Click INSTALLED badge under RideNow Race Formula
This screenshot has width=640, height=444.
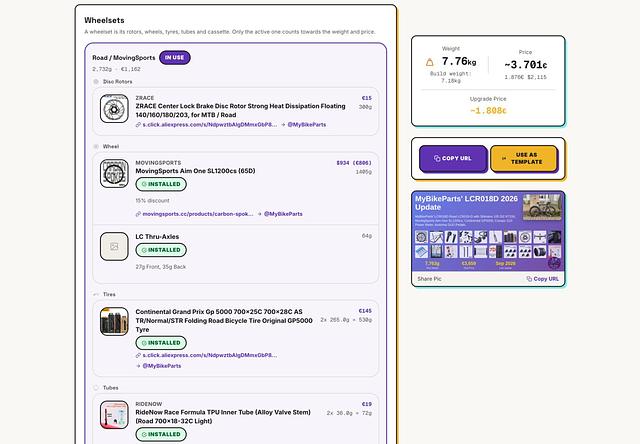click(x=161, y=434)
